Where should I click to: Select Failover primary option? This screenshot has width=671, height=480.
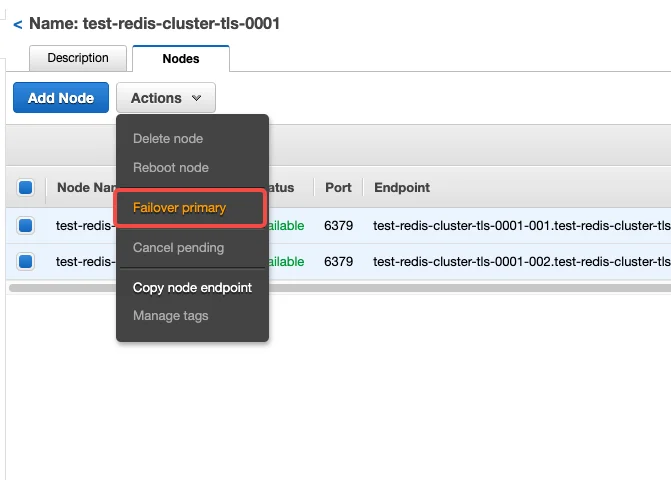click(x=179, y=208)
